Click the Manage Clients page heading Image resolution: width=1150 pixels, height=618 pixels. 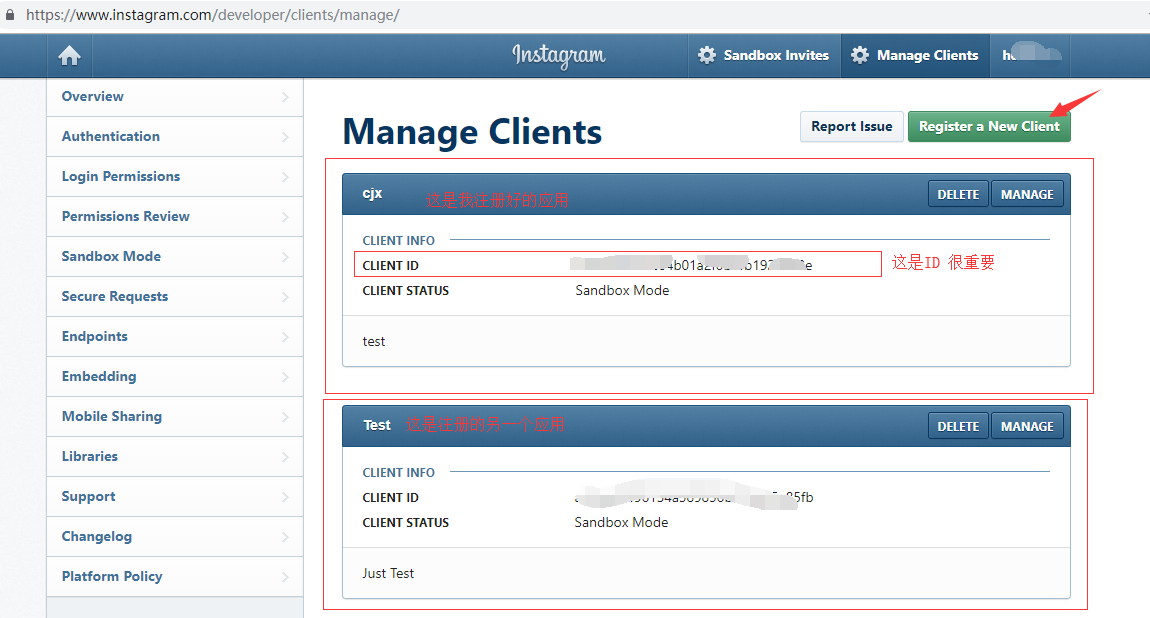pos(472,132)
